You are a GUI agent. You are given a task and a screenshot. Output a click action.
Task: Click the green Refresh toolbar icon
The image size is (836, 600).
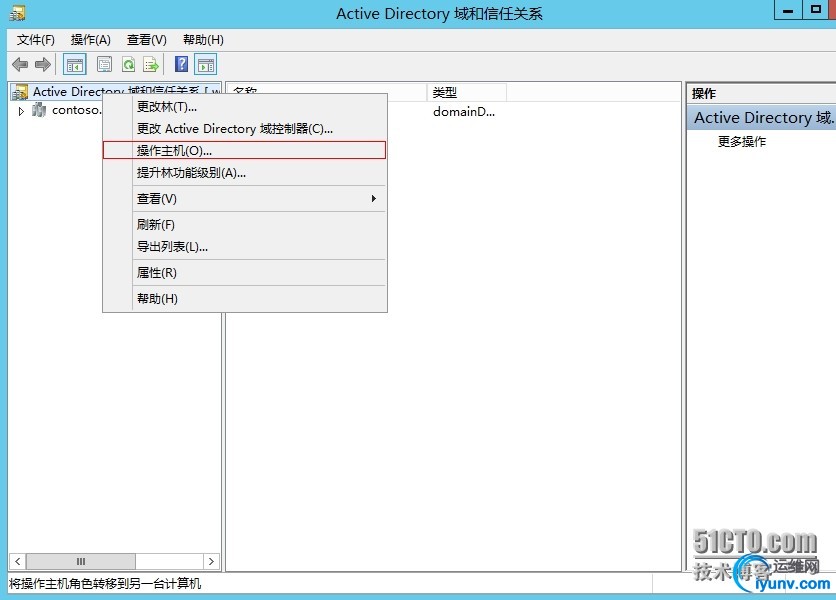pos(128,65)
